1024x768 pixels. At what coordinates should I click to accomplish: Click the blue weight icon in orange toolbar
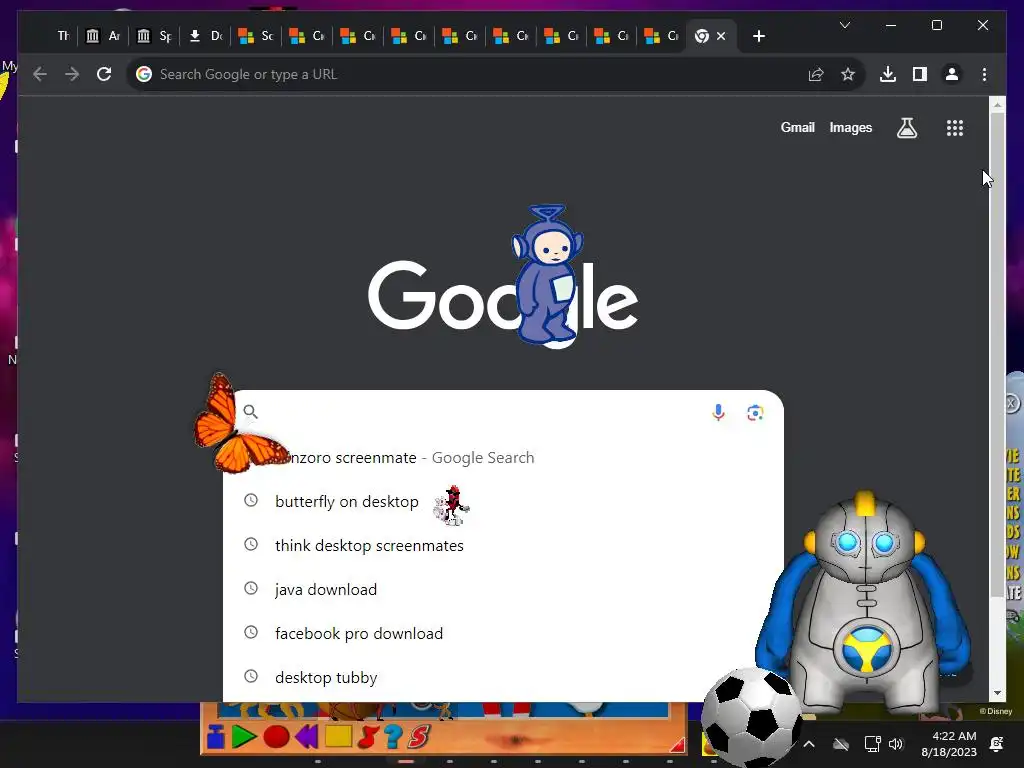(x=216, y=737)
